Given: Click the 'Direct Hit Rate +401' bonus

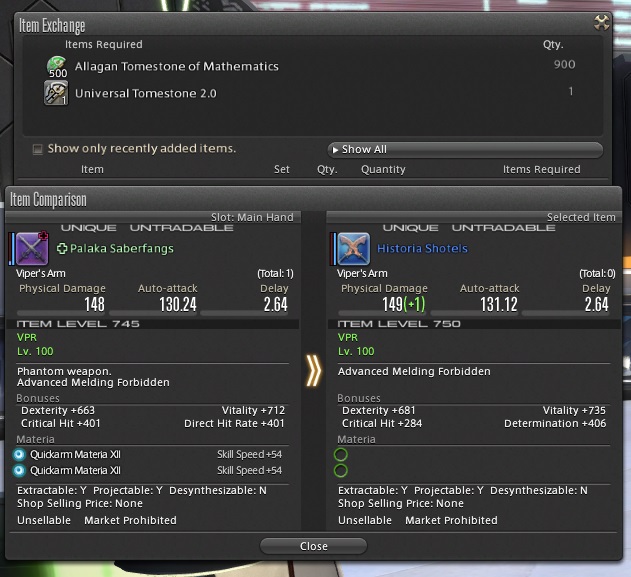Looking at the screenshot, I should (234, 423).
